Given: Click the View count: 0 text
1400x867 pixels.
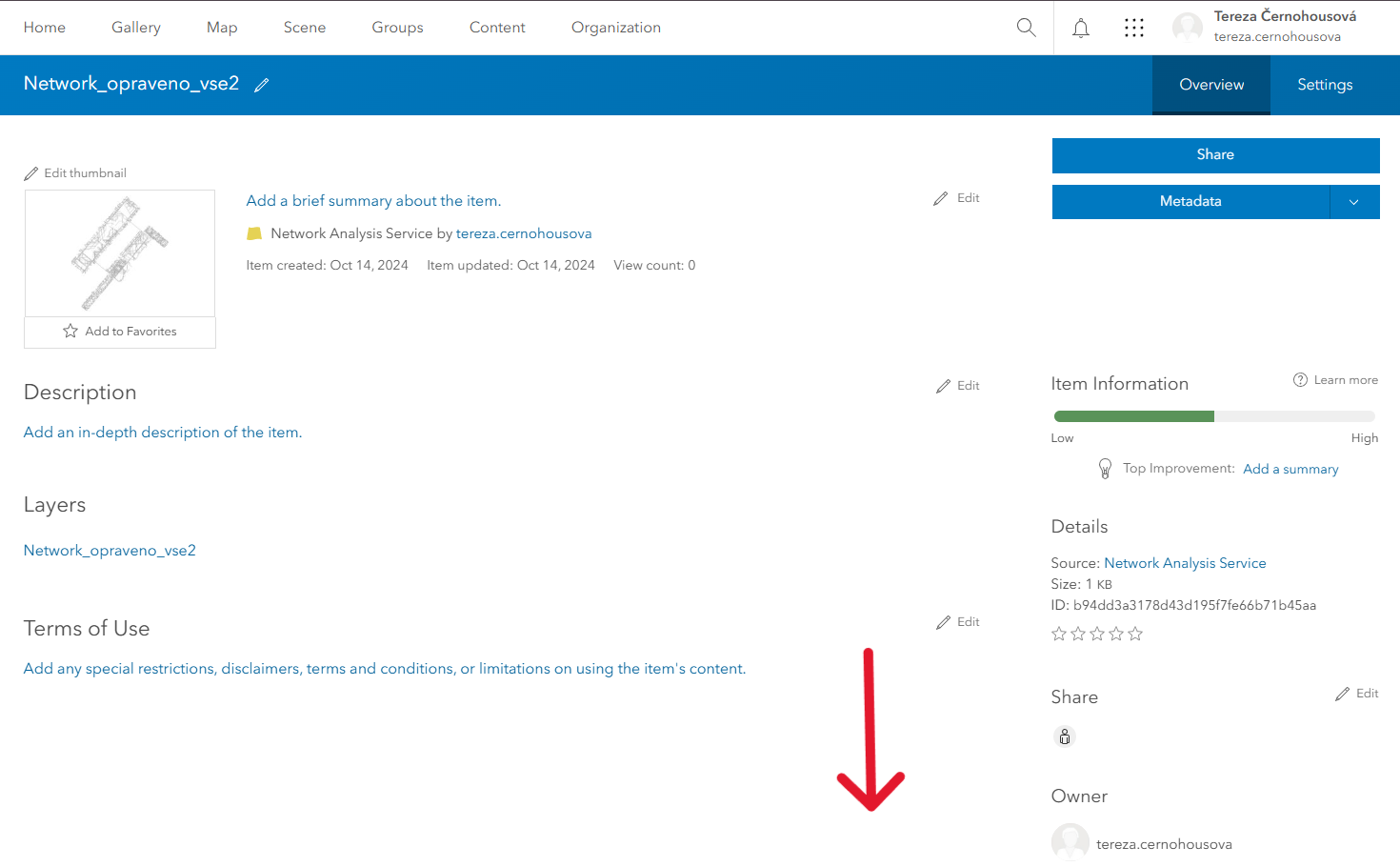Looking at the screenshot, I should [x=654, y=266].
